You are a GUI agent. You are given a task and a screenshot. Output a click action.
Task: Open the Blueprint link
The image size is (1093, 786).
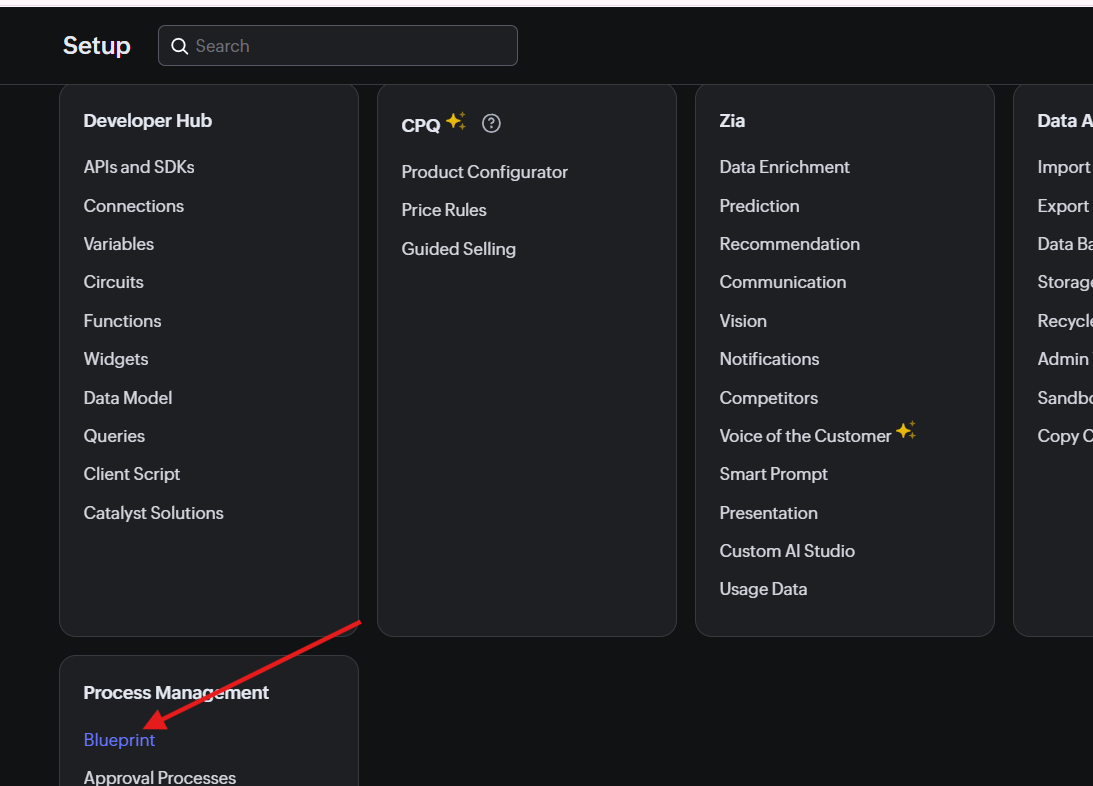click(119, 740)
